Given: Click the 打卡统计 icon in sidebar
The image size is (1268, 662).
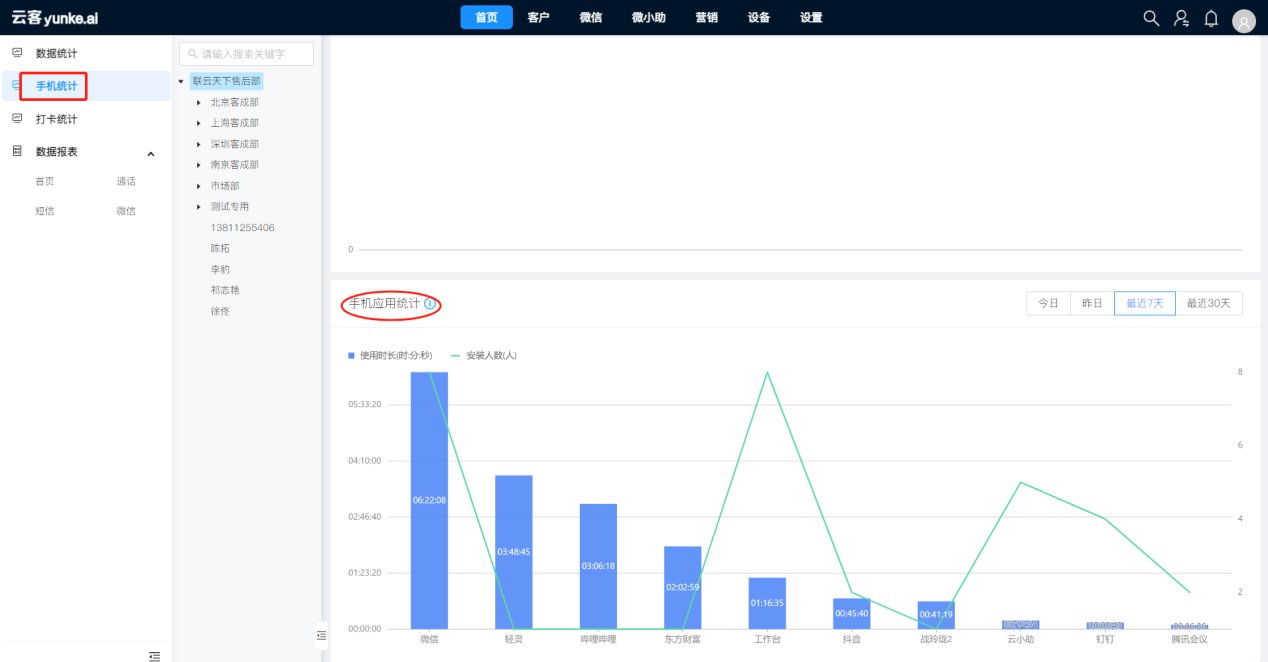Looking at the screenshot, I should 17,119.
